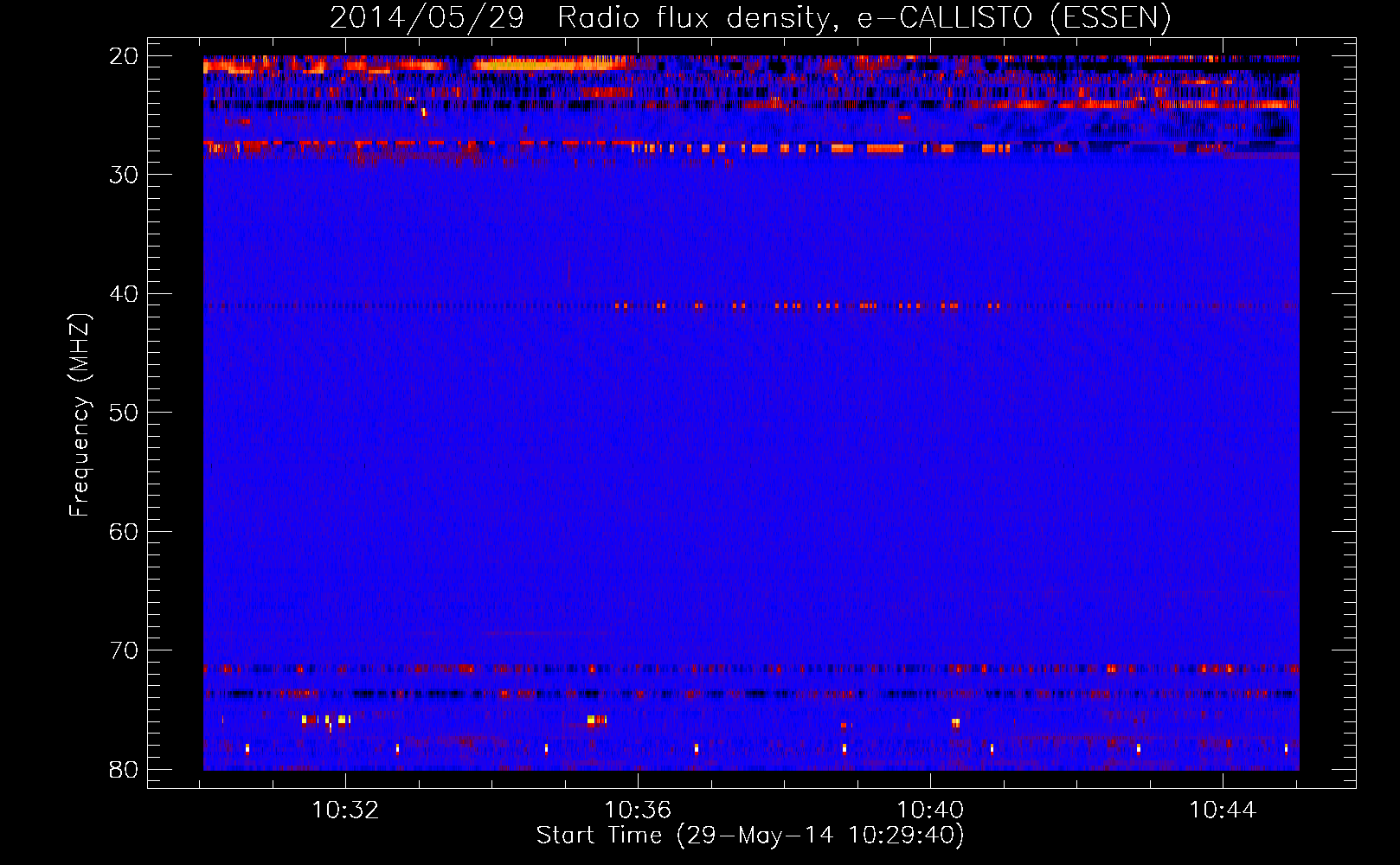Screen dimensions: 1400x865
Task: Click the Frequency (MHZ) axis label
Action: [79, 415]
